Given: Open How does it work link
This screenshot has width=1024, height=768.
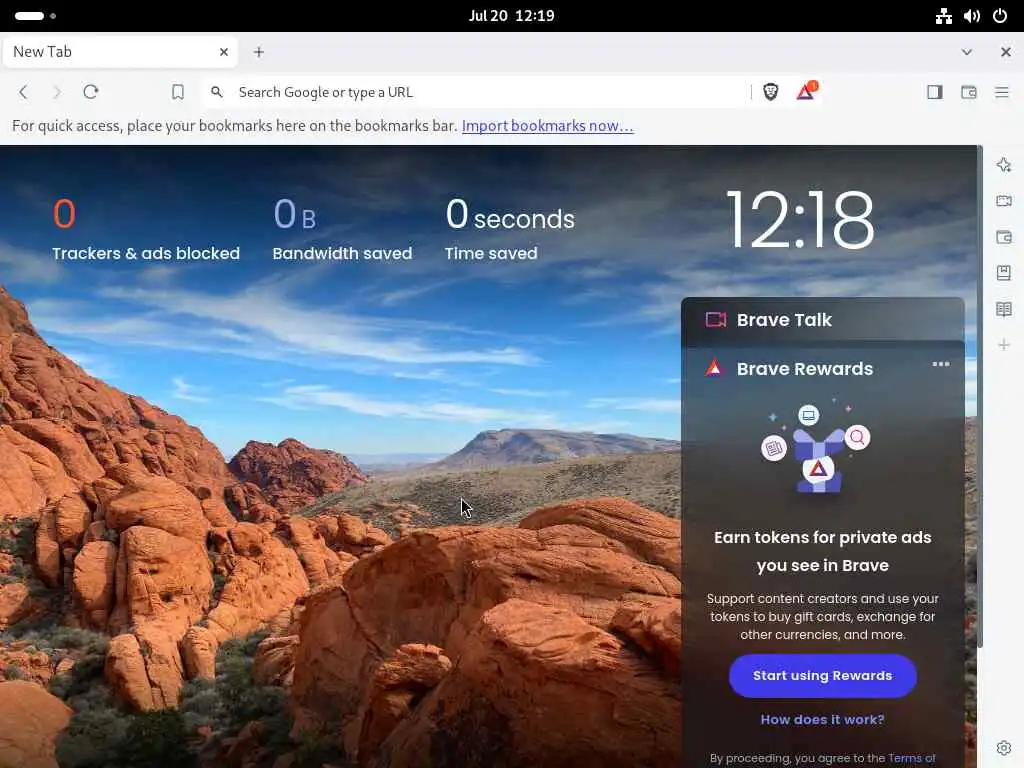Looking at the screenshot, I should coord(822,719).
